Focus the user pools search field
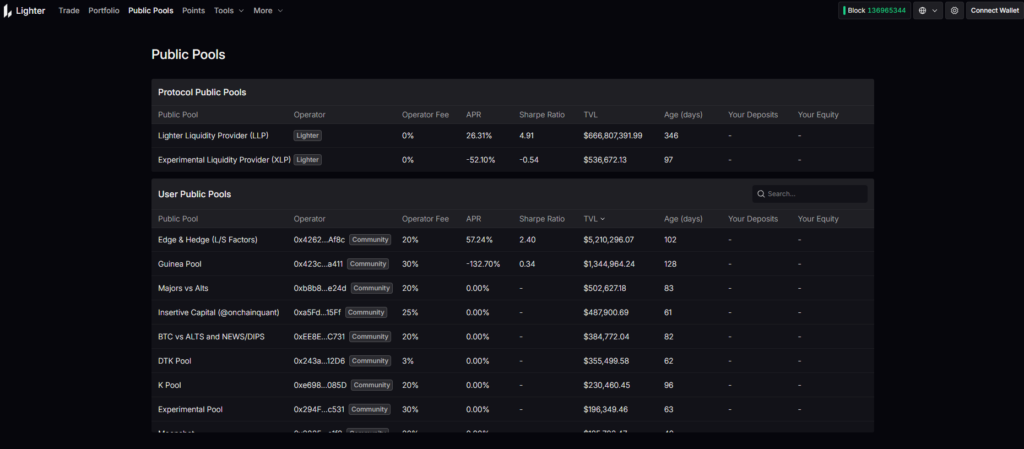 coord(815,194)
